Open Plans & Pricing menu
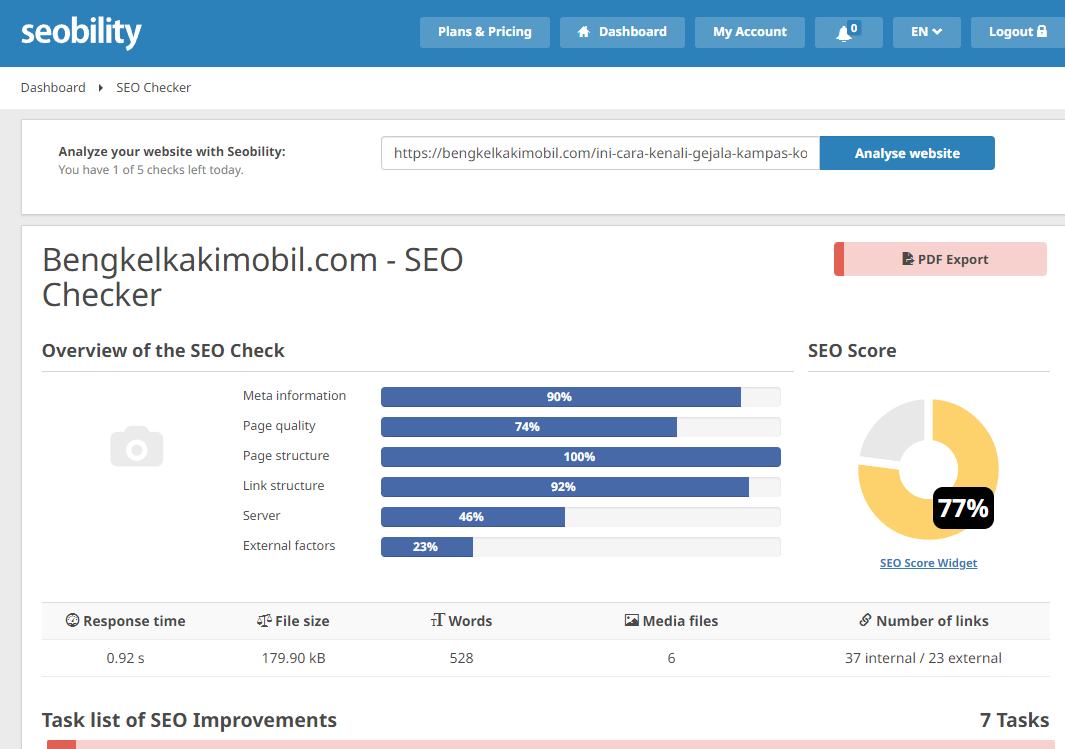The width and height of the screenshot is (1065, 749). click(484, 32)
